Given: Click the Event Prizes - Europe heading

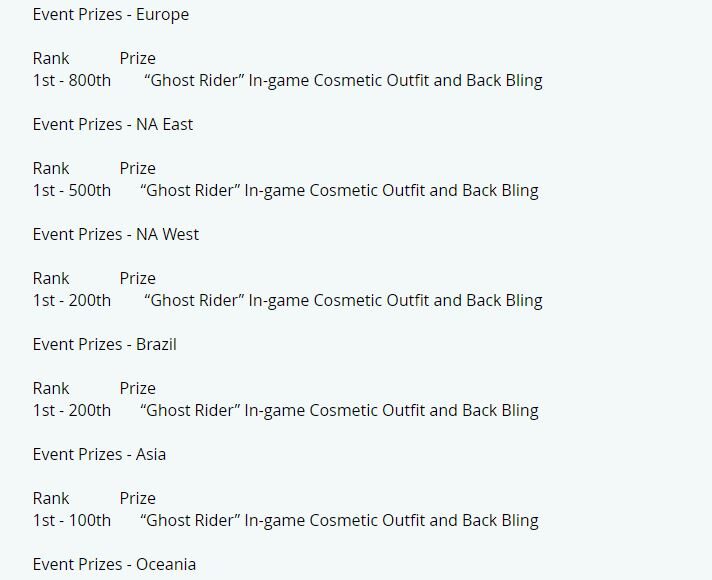Looking at the screenshot, I should (x=111, y=15).
